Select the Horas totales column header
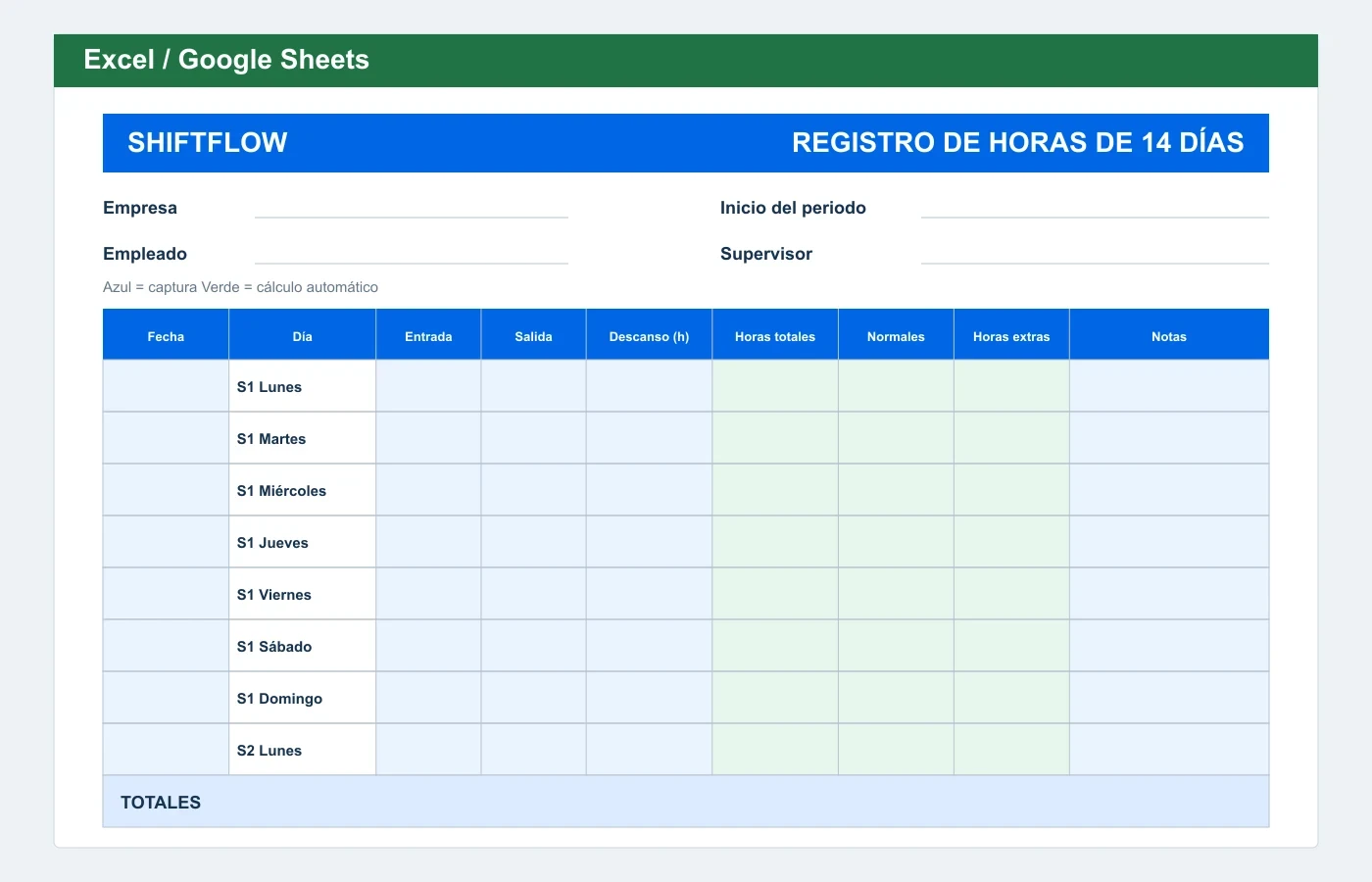This screenshot has width=1372, height=882. click(775, 335)
